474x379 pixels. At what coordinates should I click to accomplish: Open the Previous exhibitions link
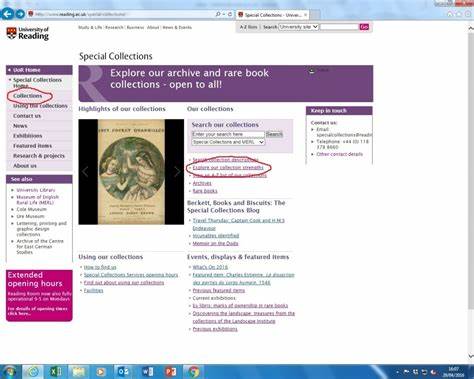pos(215,329)
